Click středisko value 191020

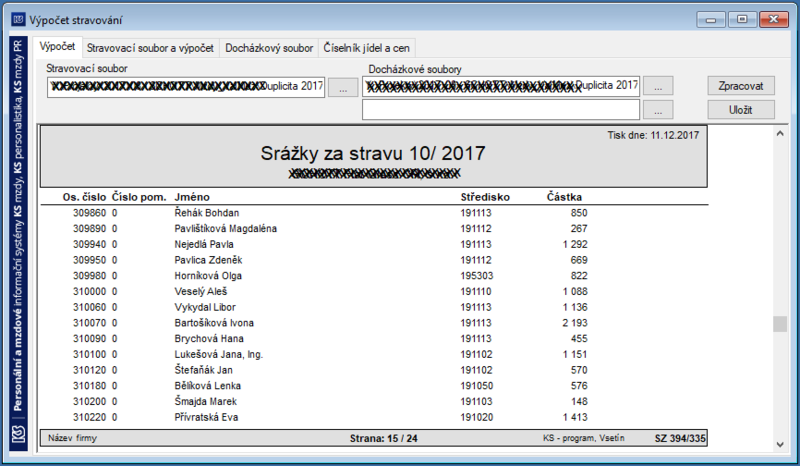(477, 418)
